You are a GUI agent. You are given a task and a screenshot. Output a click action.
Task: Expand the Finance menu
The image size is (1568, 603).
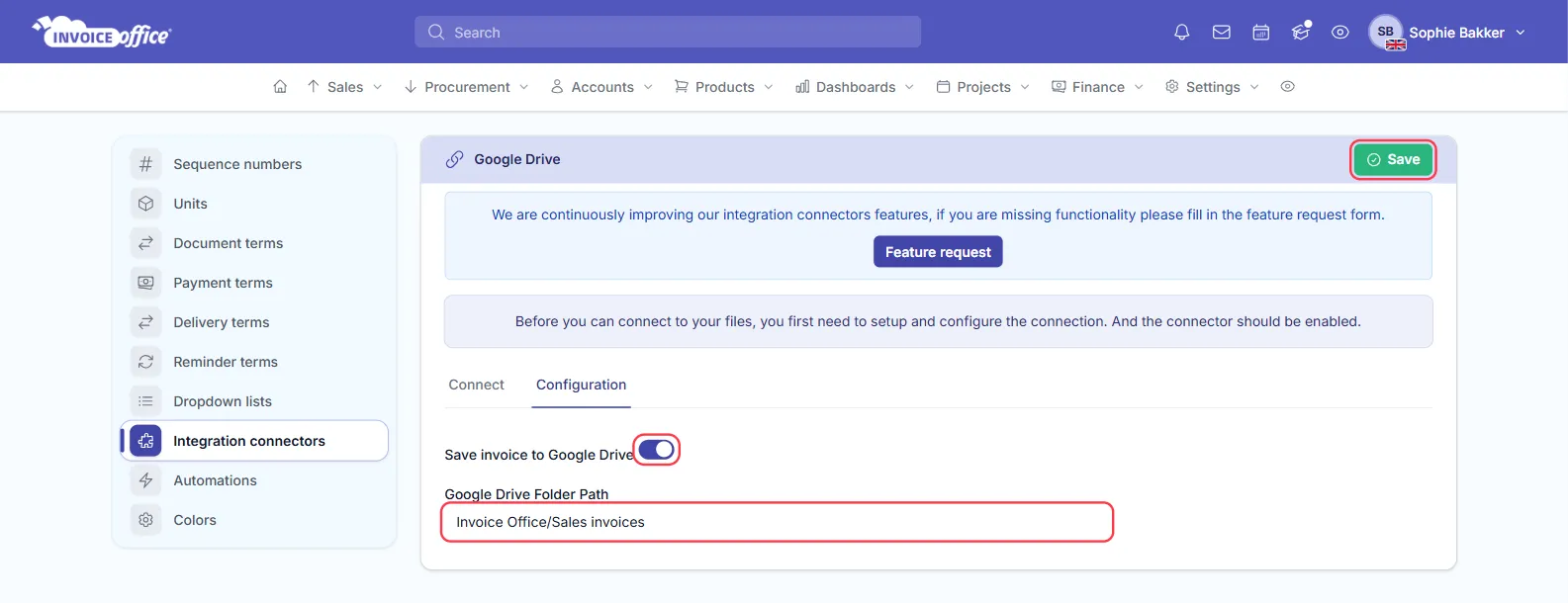(x=1097, y=87)
